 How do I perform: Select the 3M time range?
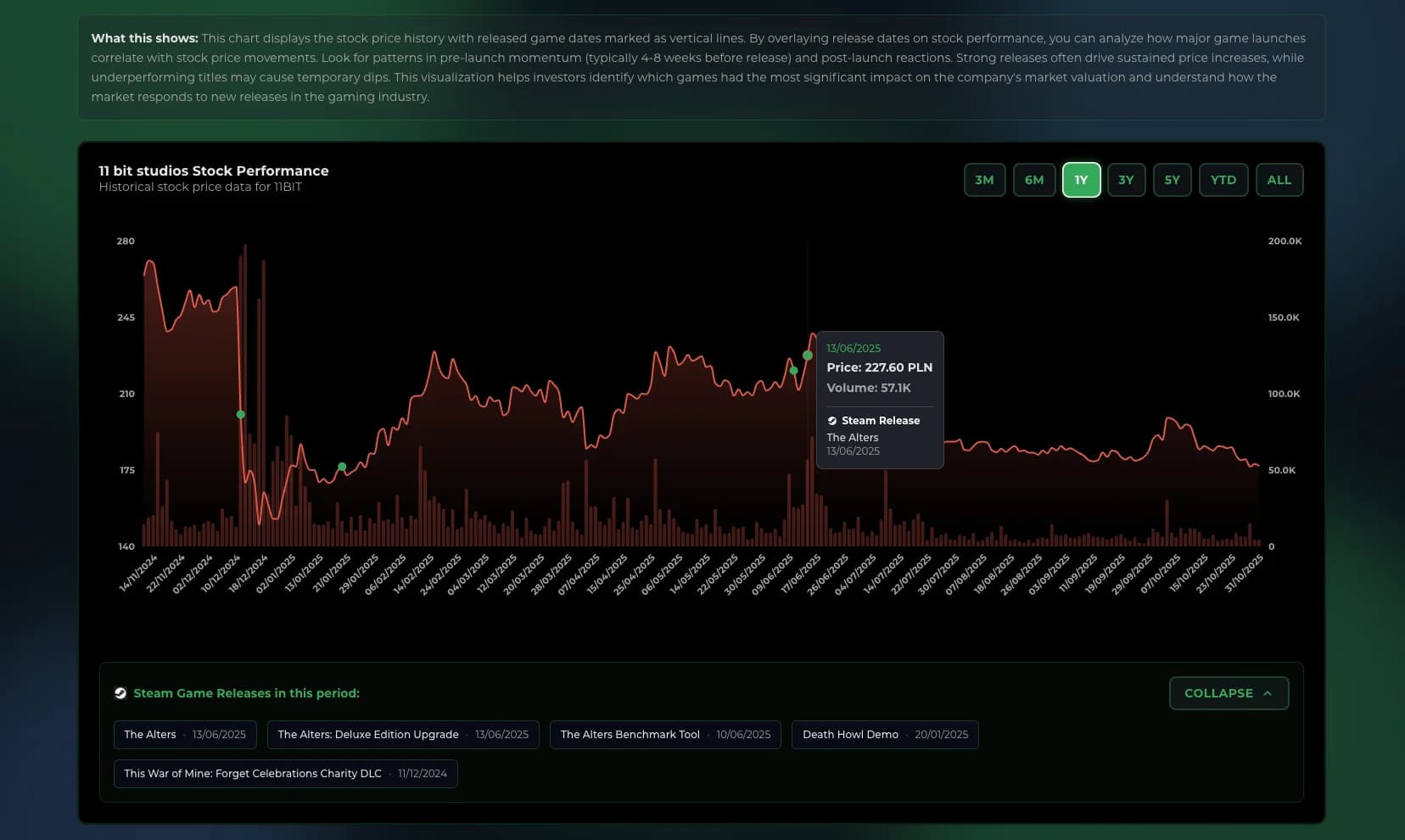pyautogui.click(x=984, y=179)
